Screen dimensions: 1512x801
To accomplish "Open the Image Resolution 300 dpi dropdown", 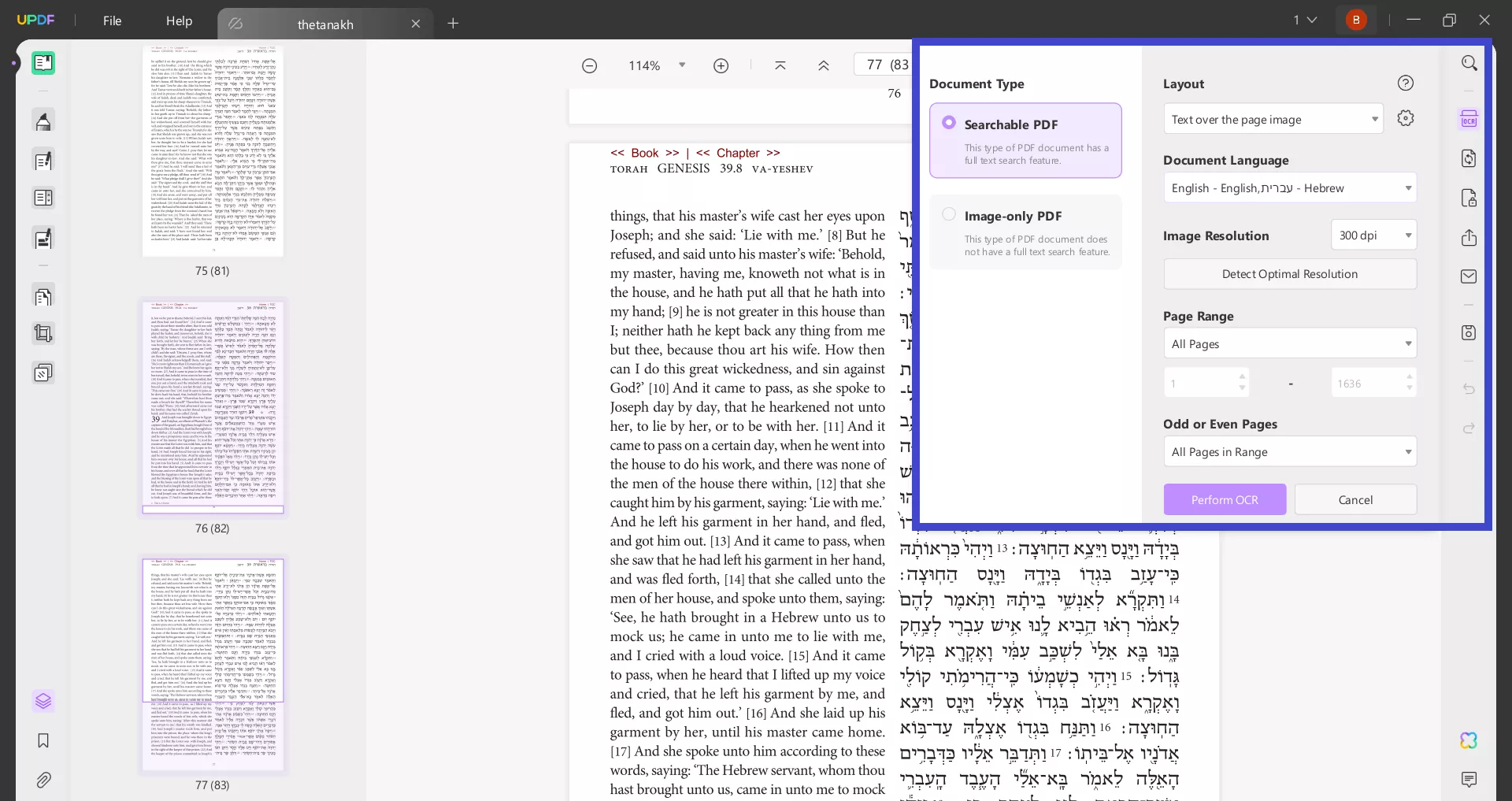I will tap(1373, 235).
